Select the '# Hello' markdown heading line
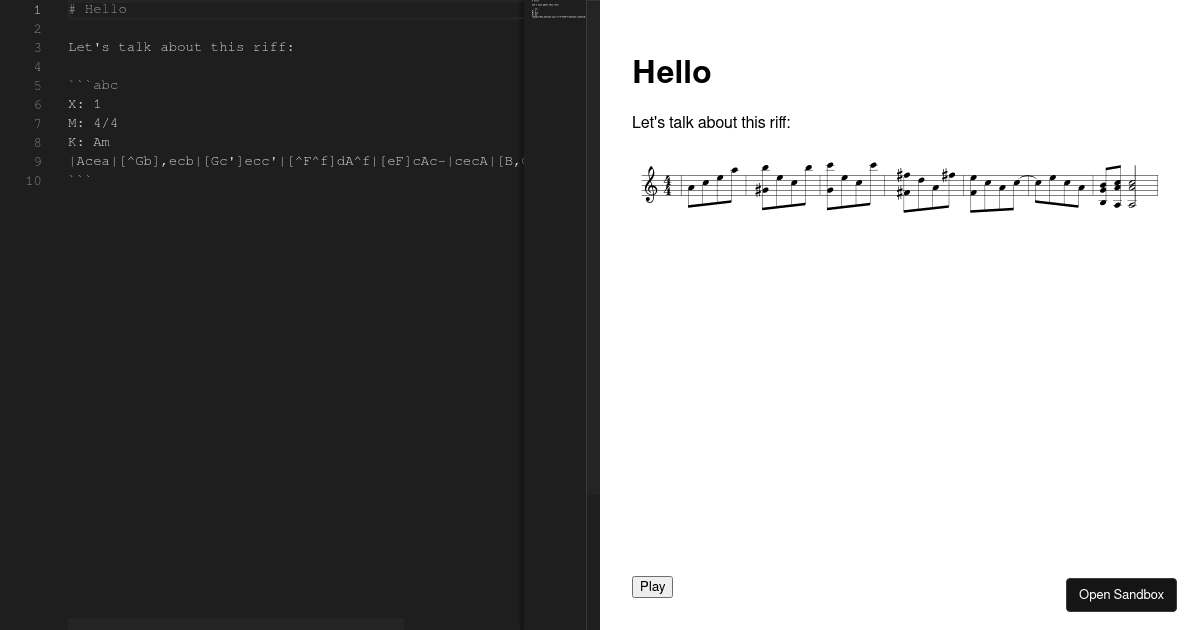 pyautogui.click(x=97, y=9)
